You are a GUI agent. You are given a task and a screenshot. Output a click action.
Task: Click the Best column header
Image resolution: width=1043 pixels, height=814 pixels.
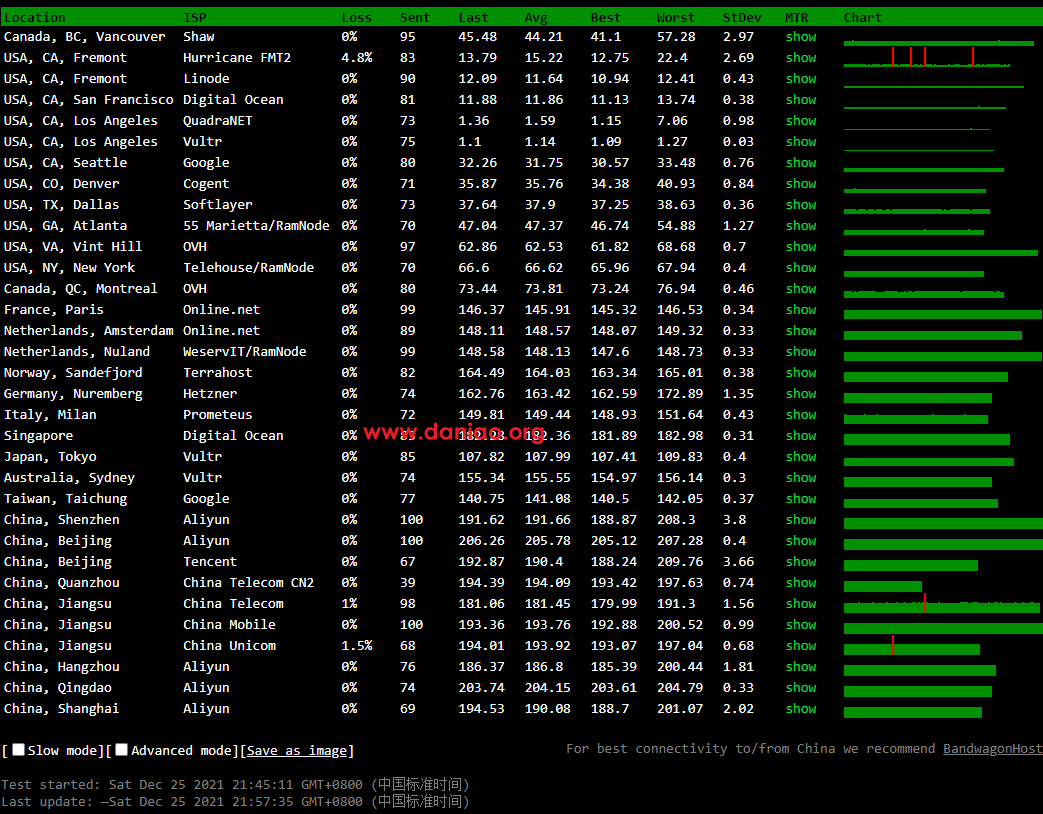click(x=606, y=17)
